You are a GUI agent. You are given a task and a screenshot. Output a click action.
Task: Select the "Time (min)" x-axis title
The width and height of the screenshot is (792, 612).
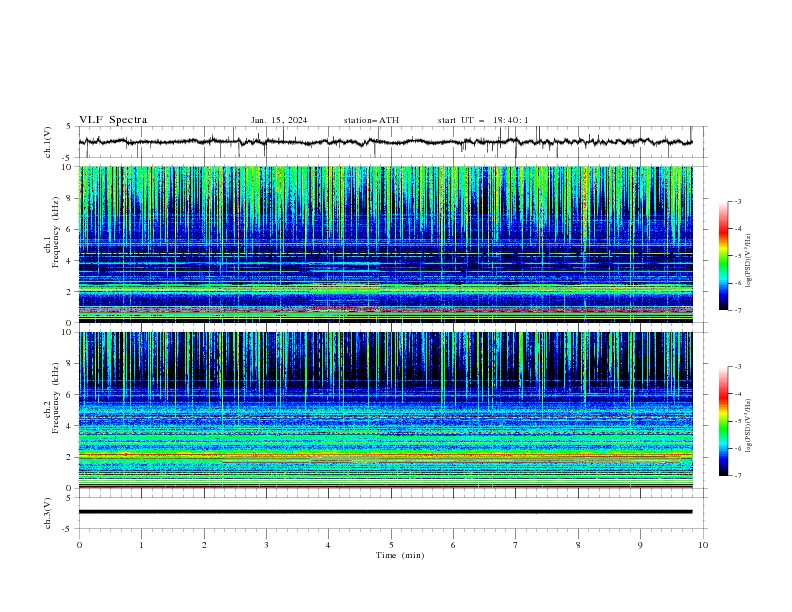[x=400, y=555]
